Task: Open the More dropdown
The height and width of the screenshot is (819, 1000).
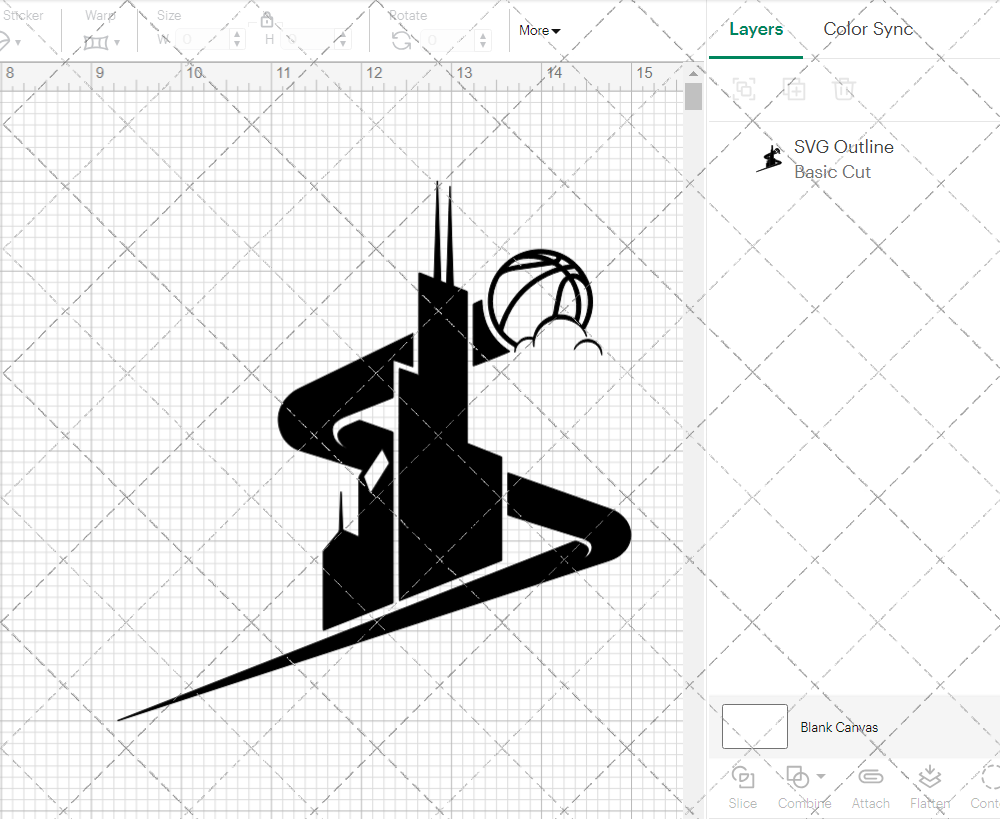Action: click(x=538, y=31)
